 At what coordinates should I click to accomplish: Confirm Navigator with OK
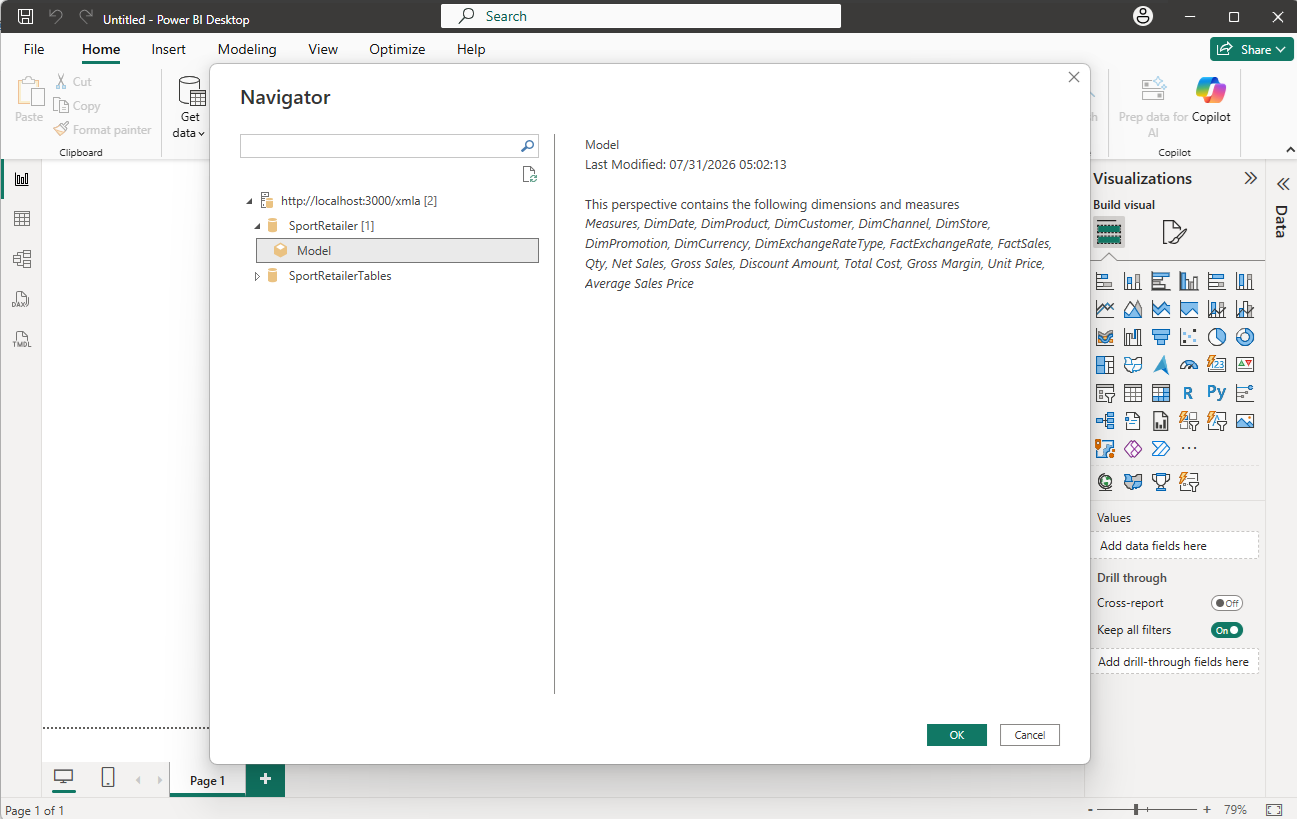pyautogui.click(x=957, y=735)
